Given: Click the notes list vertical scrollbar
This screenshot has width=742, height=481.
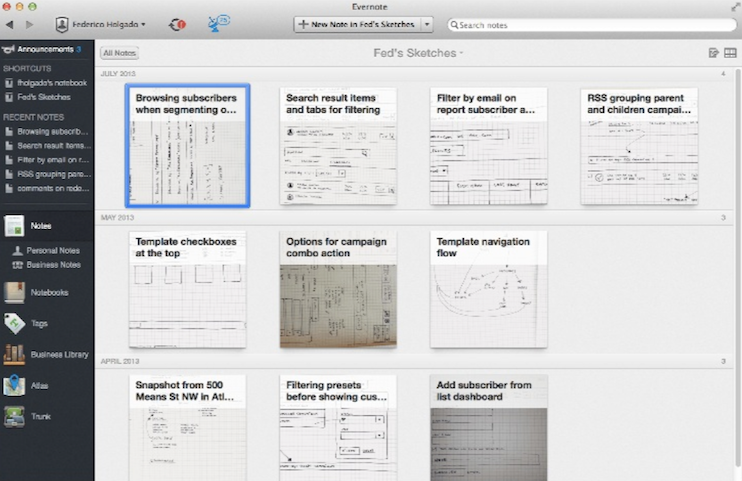Looking at the screenshot, I should coord(737,267).
